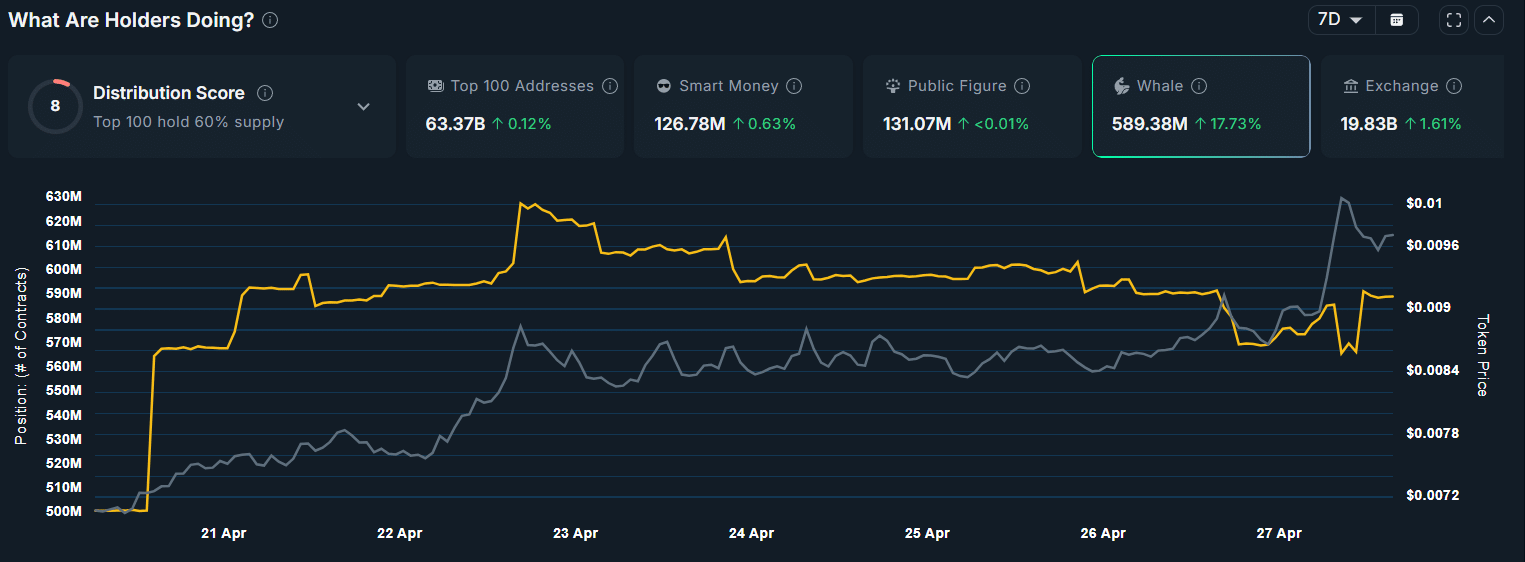This screenshot has height=562, width=1525.
Task: Enter fullscreen chart view
Action: 1454,20
